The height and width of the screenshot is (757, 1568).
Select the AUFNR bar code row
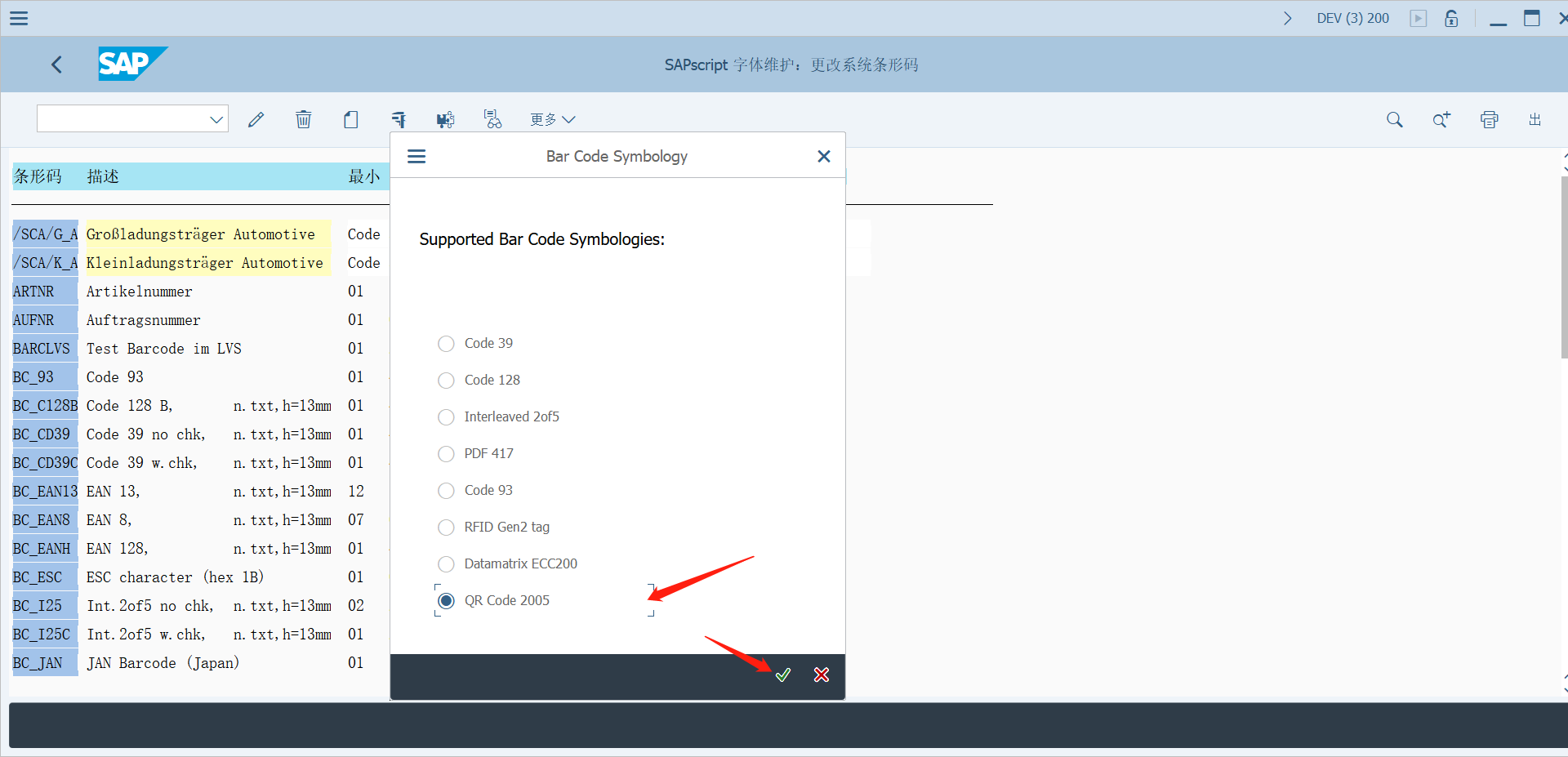(x=45, y=320)
